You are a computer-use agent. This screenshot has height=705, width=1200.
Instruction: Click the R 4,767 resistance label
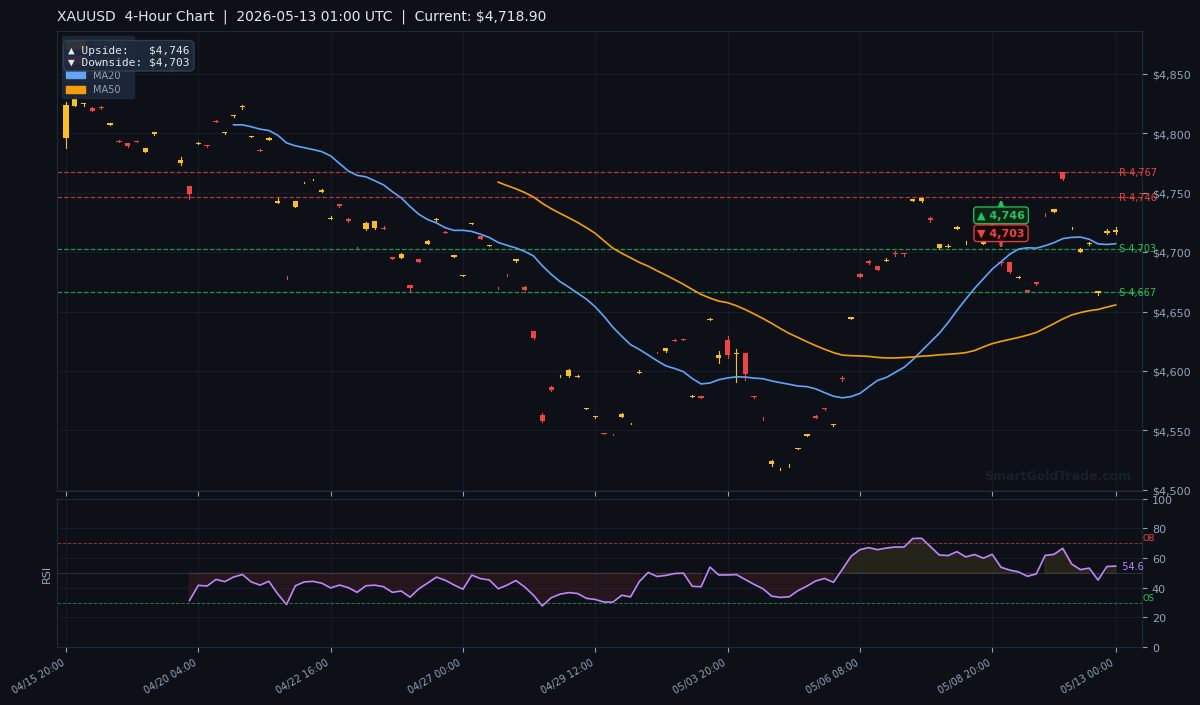(x=1138, y=172)
